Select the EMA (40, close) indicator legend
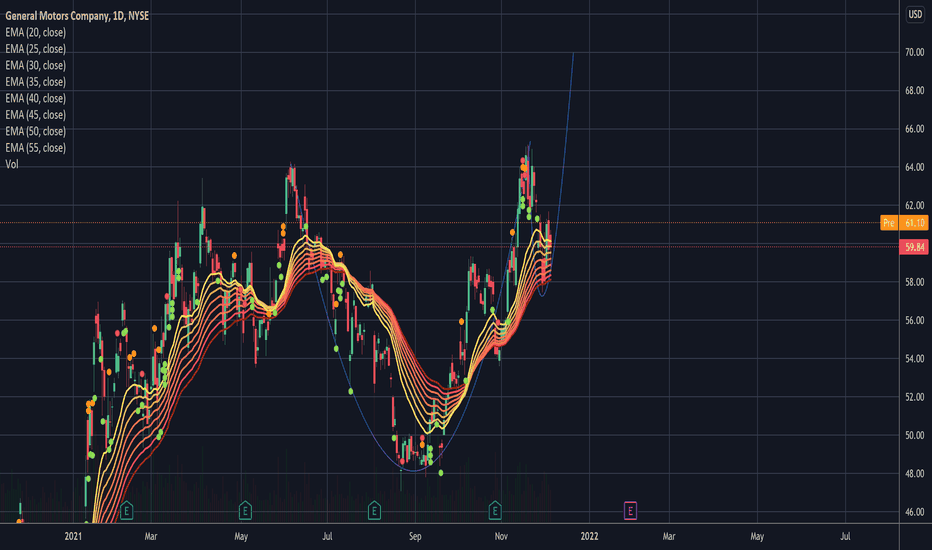932x550 pixels. click(x=36, y=98)
